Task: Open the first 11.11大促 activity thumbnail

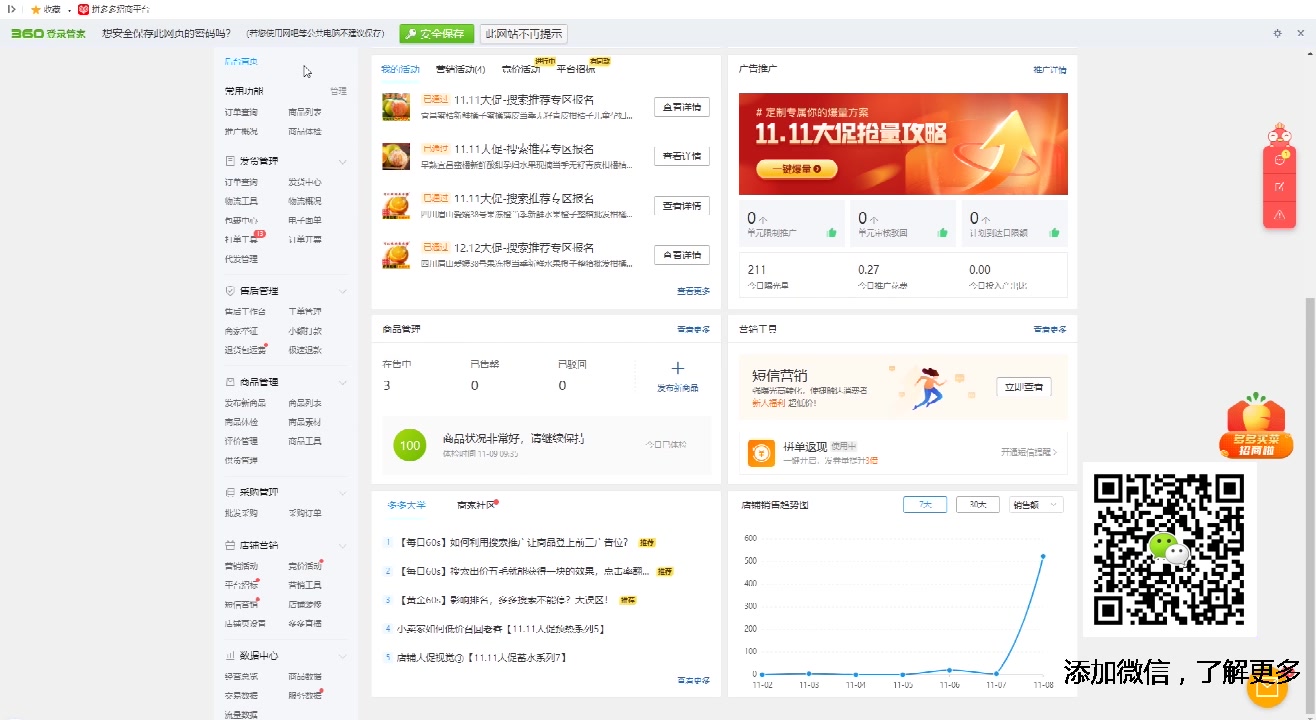Action: (x=396, y=107)
